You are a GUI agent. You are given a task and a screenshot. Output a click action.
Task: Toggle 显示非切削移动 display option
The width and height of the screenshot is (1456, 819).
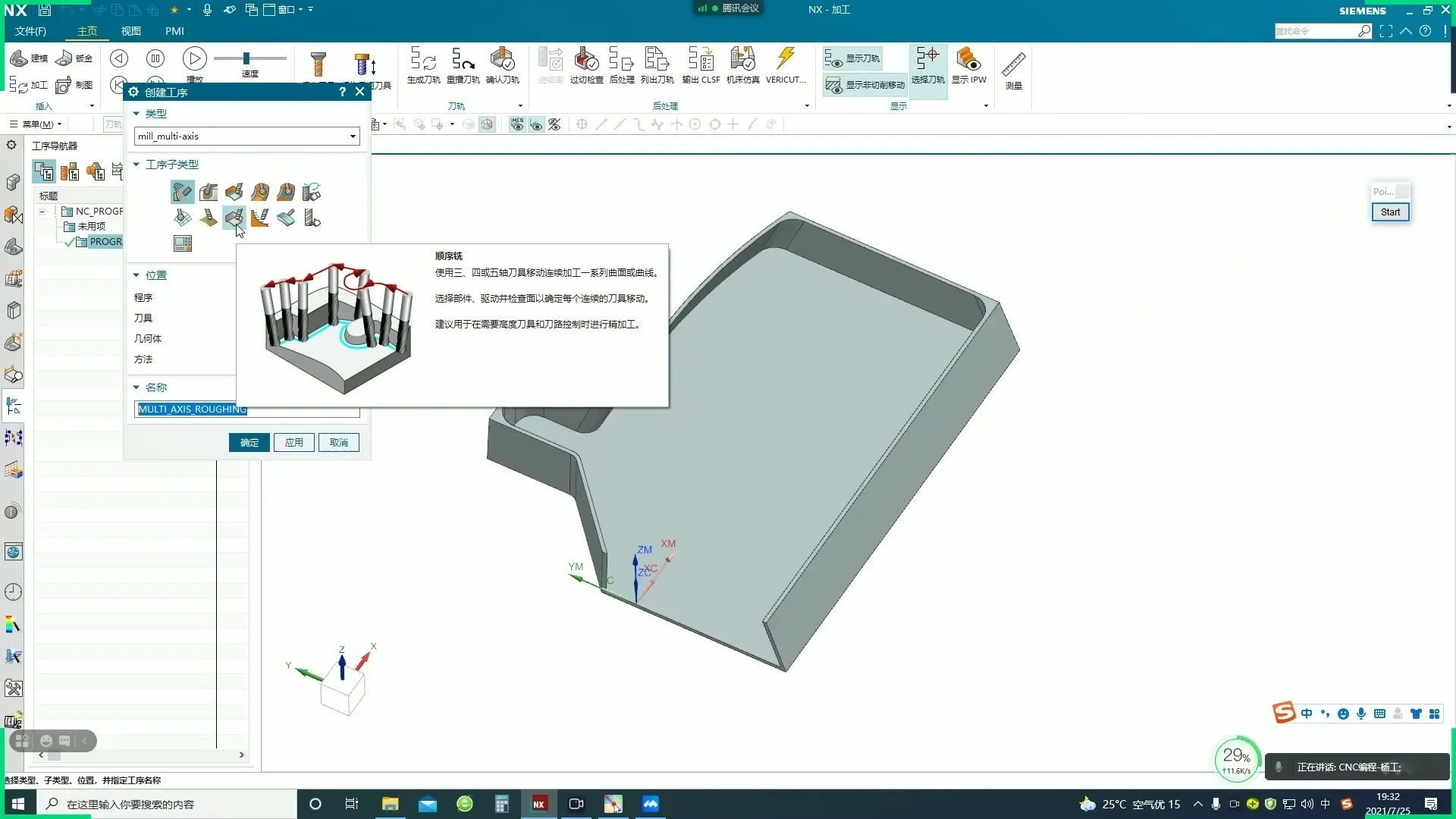pyautogui.click(x=865, y=85)
